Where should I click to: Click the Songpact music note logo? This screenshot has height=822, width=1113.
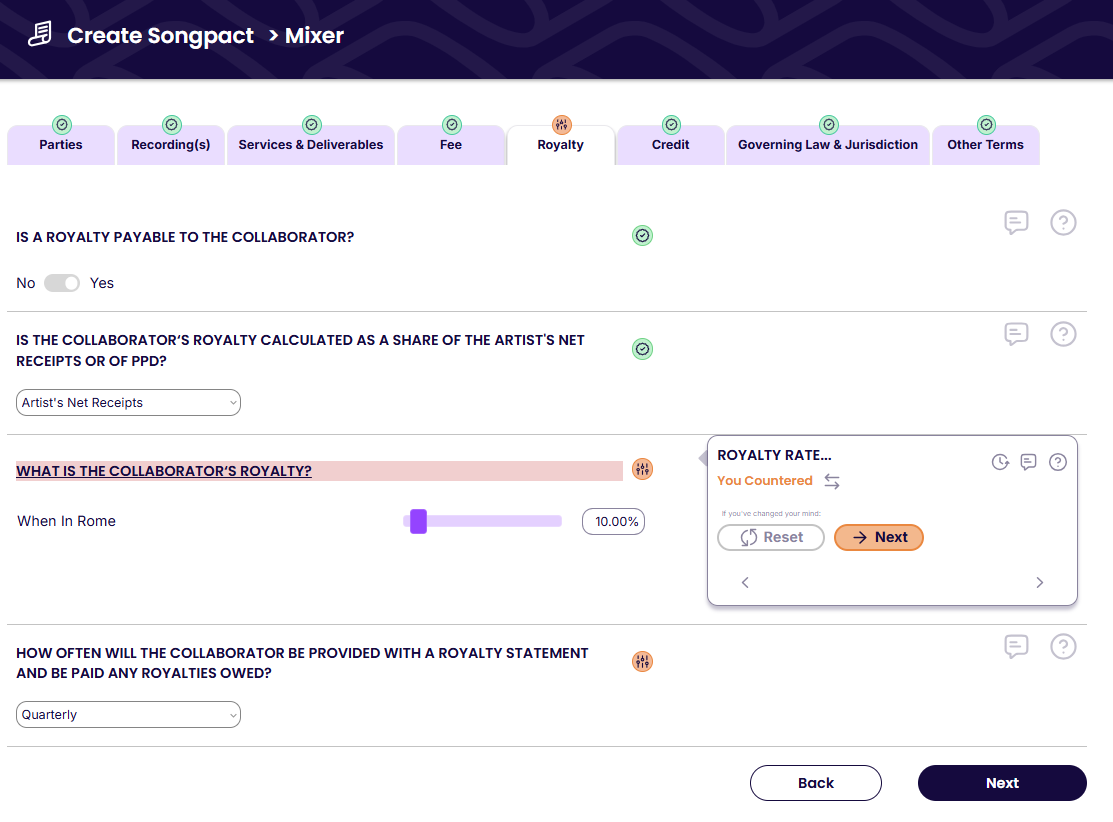click(x=40, y=34)
